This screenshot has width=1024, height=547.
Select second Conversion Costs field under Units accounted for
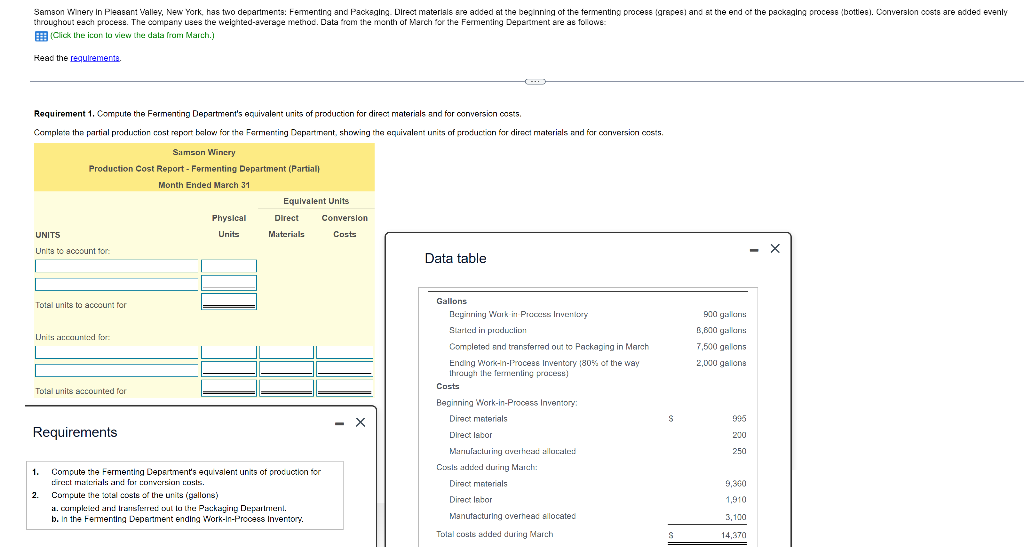[x=345, y=369]
